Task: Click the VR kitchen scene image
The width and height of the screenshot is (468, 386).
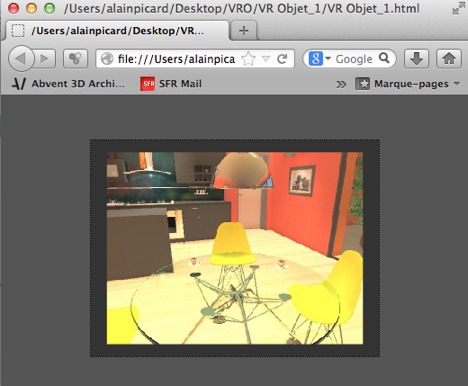Action: 235,248
